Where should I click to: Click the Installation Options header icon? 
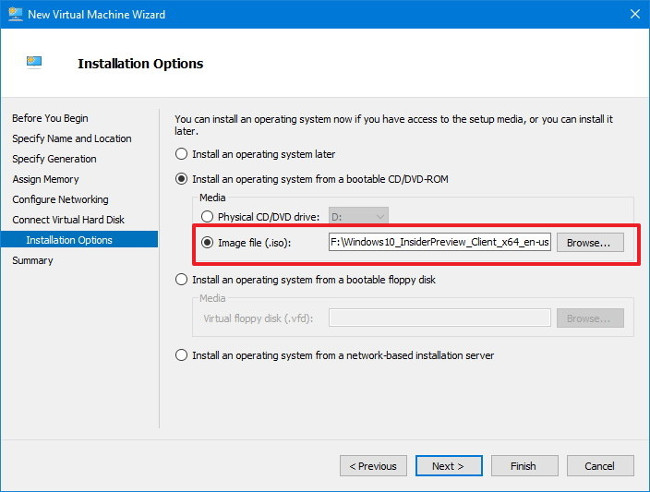point(34,62)
